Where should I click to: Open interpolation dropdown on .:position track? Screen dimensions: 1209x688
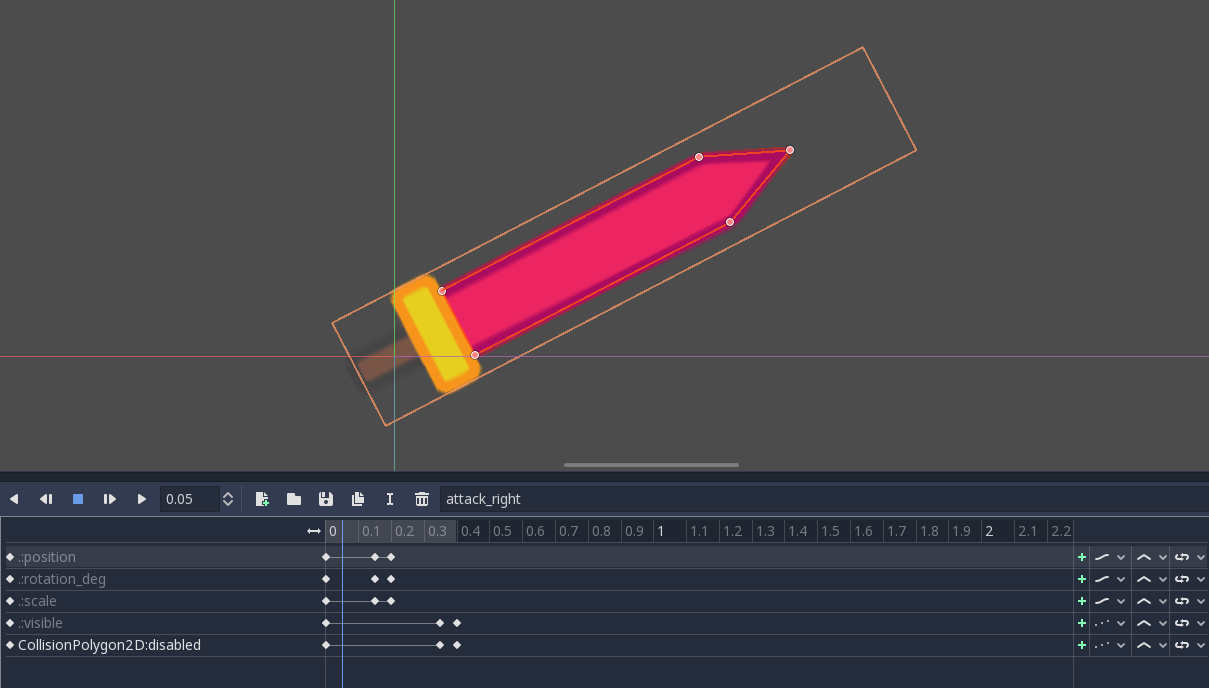[x=1150, y=557]
